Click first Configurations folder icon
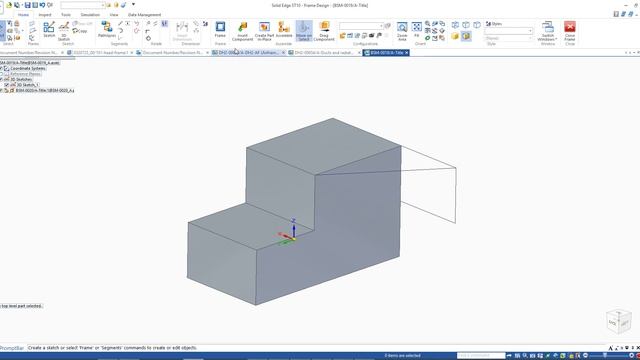640x360 pixels. [342, 36]
